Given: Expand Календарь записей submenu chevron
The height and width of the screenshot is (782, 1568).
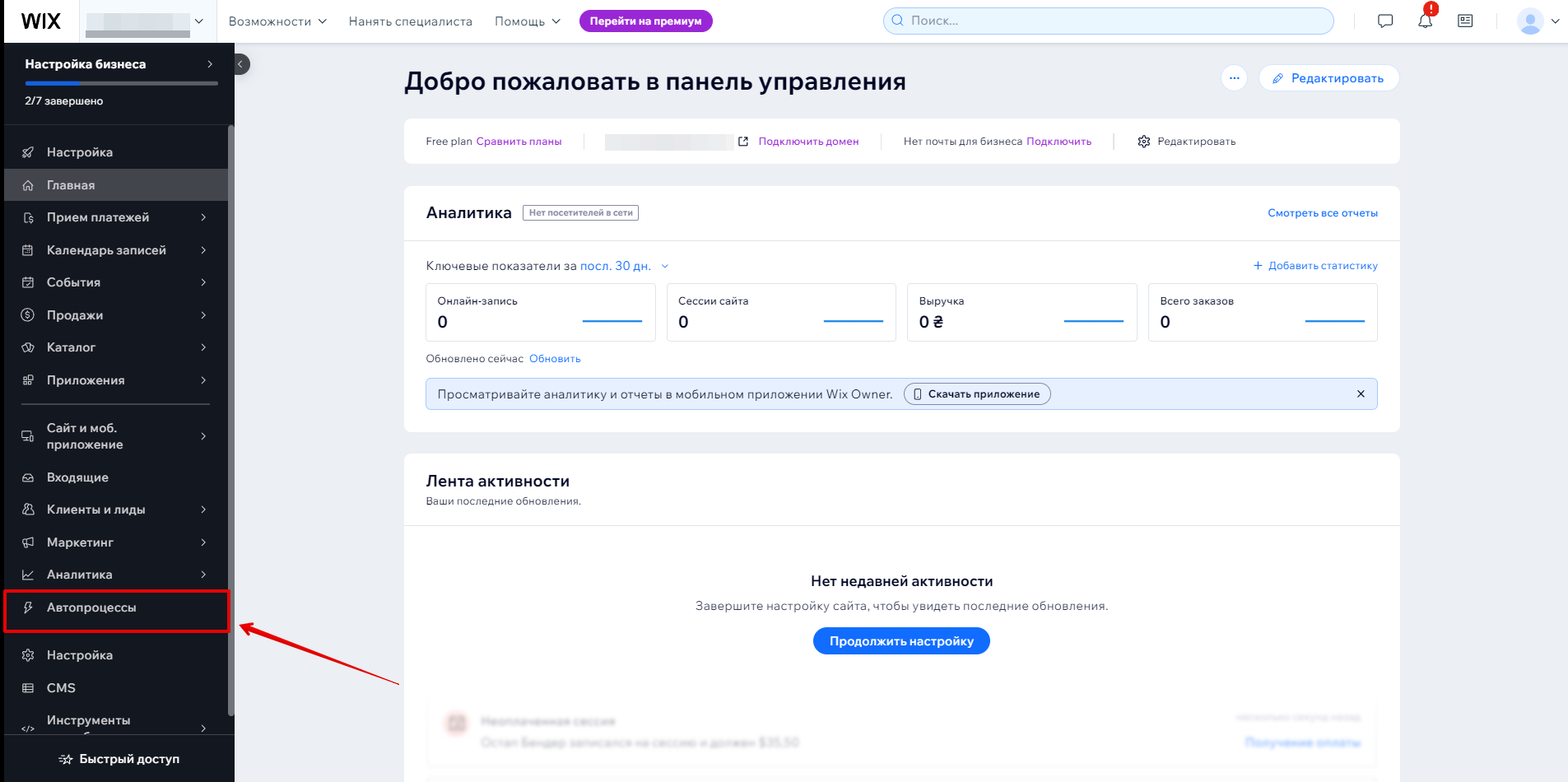Looking at the screenshot, I should (x=203, y=250).
